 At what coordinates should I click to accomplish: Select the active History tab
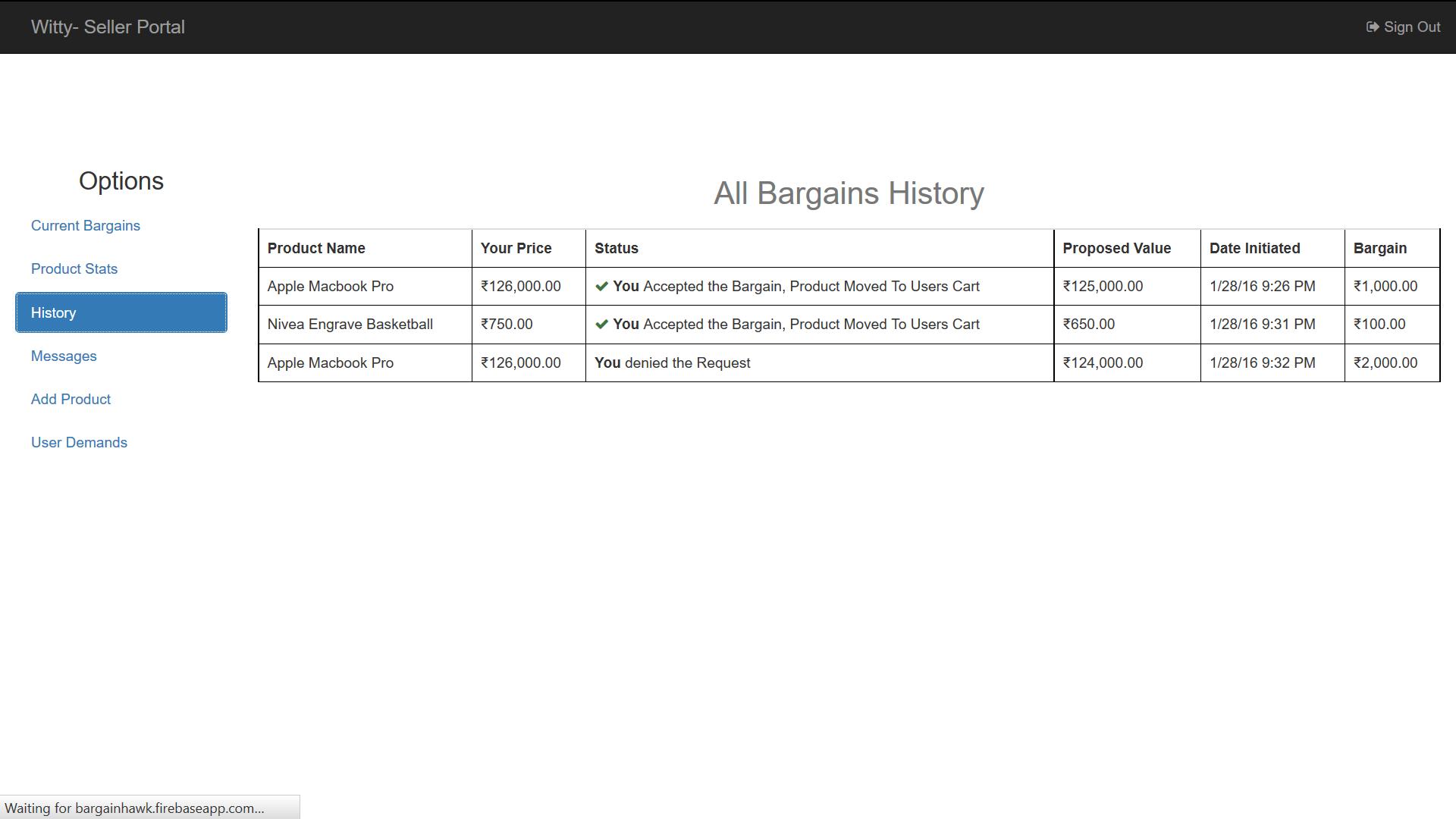coord(121,312)
